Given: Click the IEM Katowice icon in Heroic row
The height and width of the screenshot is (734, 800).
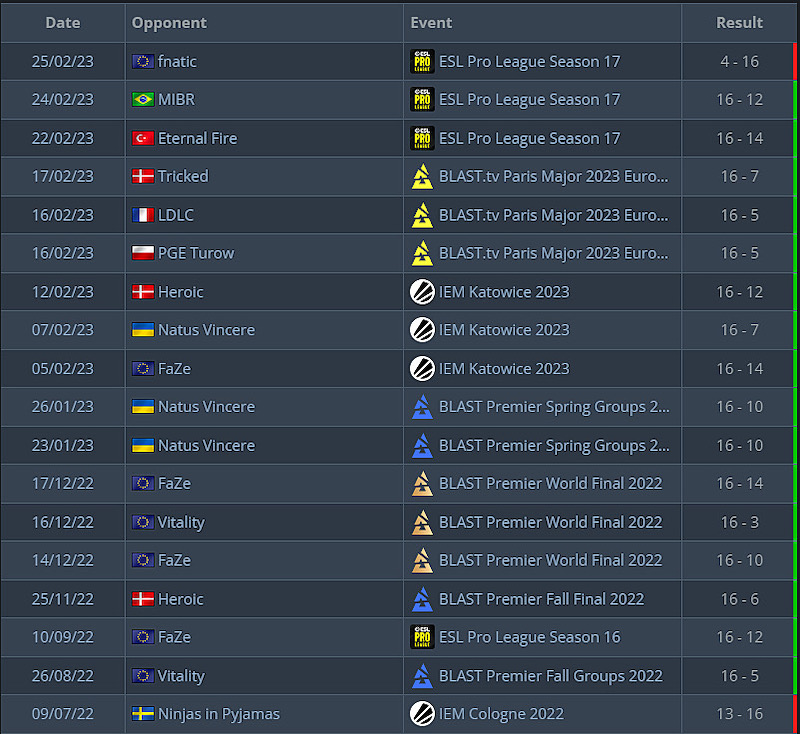Looking at the screenshot, I should (x=423, y=292).
